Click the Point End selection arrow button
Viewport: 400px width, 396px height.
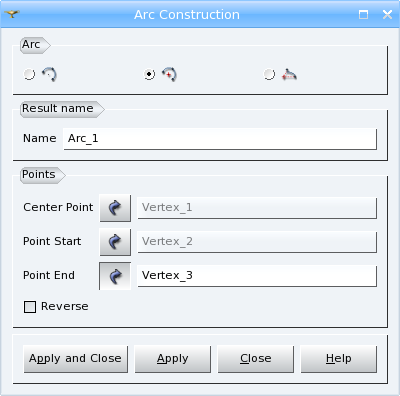(115, 276)
